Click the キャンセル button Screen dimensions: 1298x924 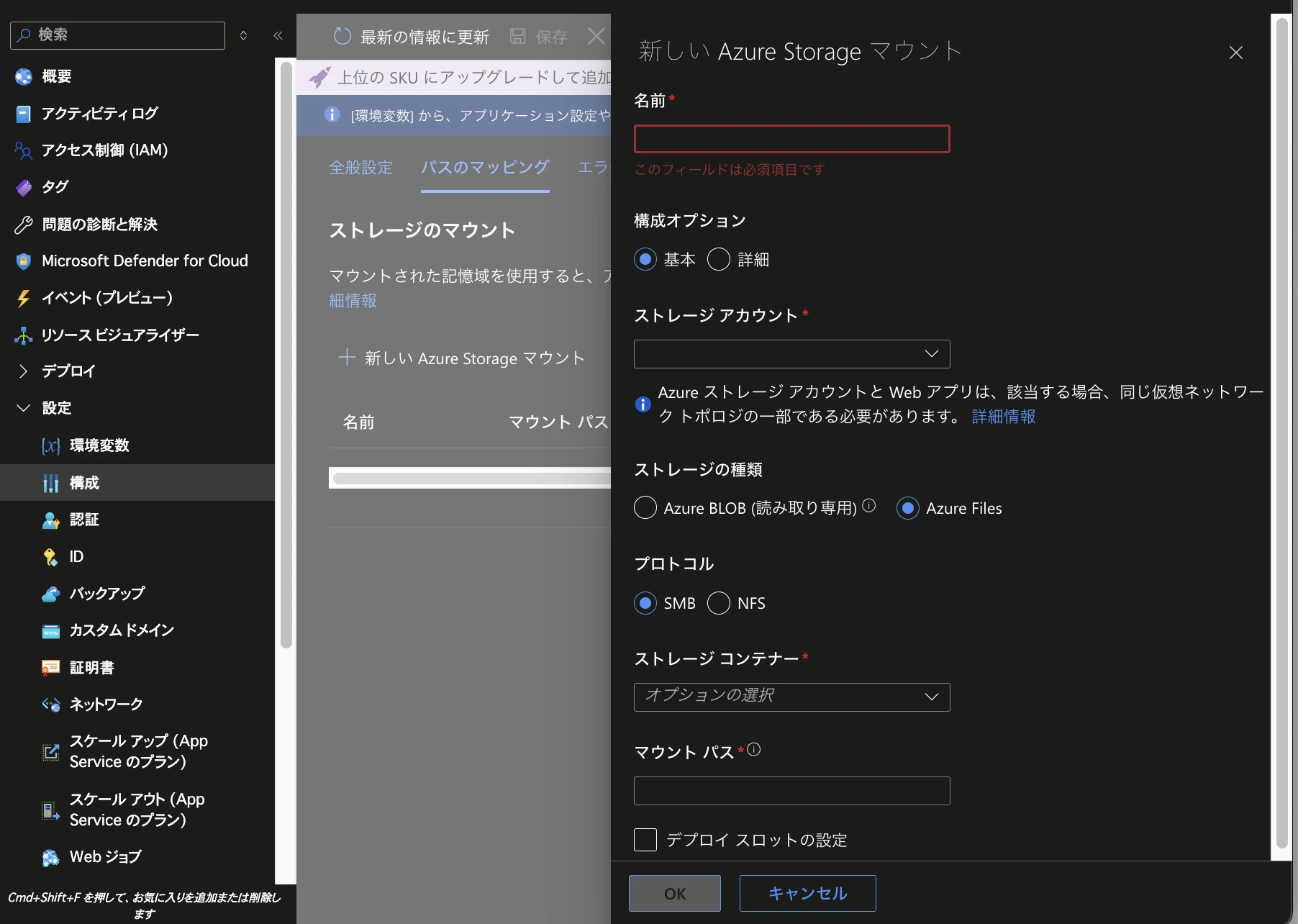pos(808,894)
